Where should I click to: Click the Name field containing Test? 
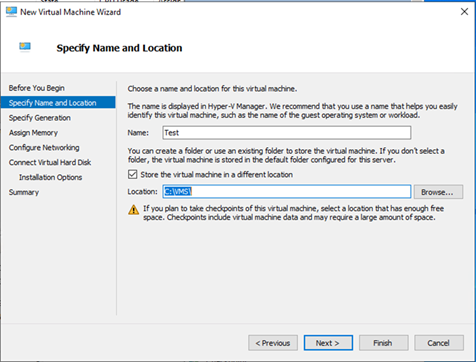[x=287, y=133]
